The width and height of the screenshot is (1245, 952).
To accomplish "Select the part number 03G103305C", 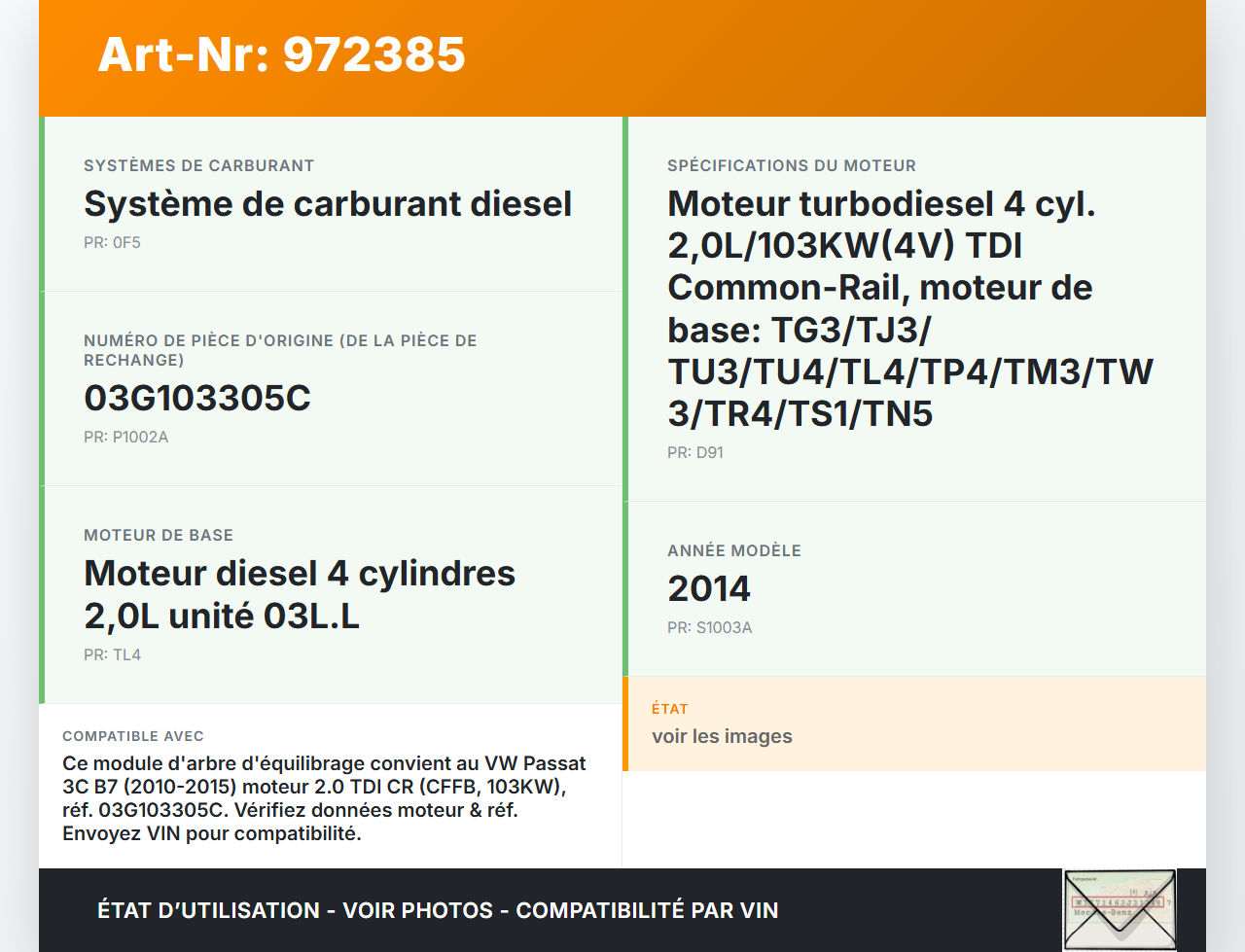I will 197,398.
